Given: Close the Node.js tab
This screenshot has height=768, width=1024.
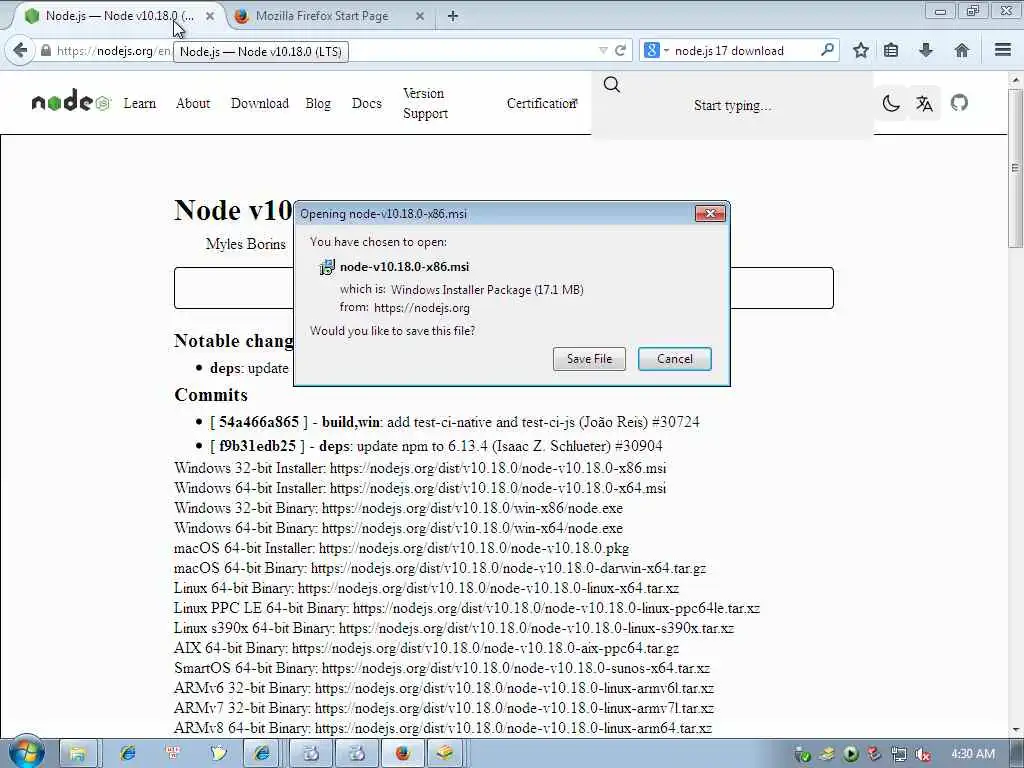Looking at the screenshot, I should click(x=210, y=16).
